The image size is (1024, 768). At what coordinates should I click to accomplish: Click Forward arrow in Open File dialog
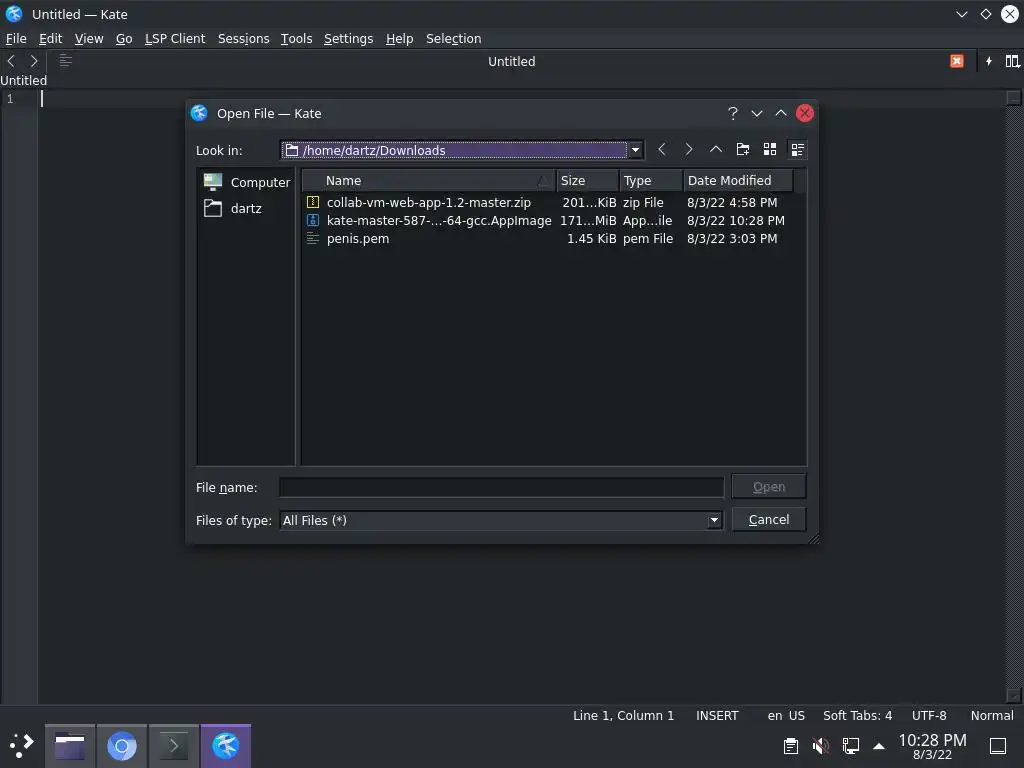688,150
